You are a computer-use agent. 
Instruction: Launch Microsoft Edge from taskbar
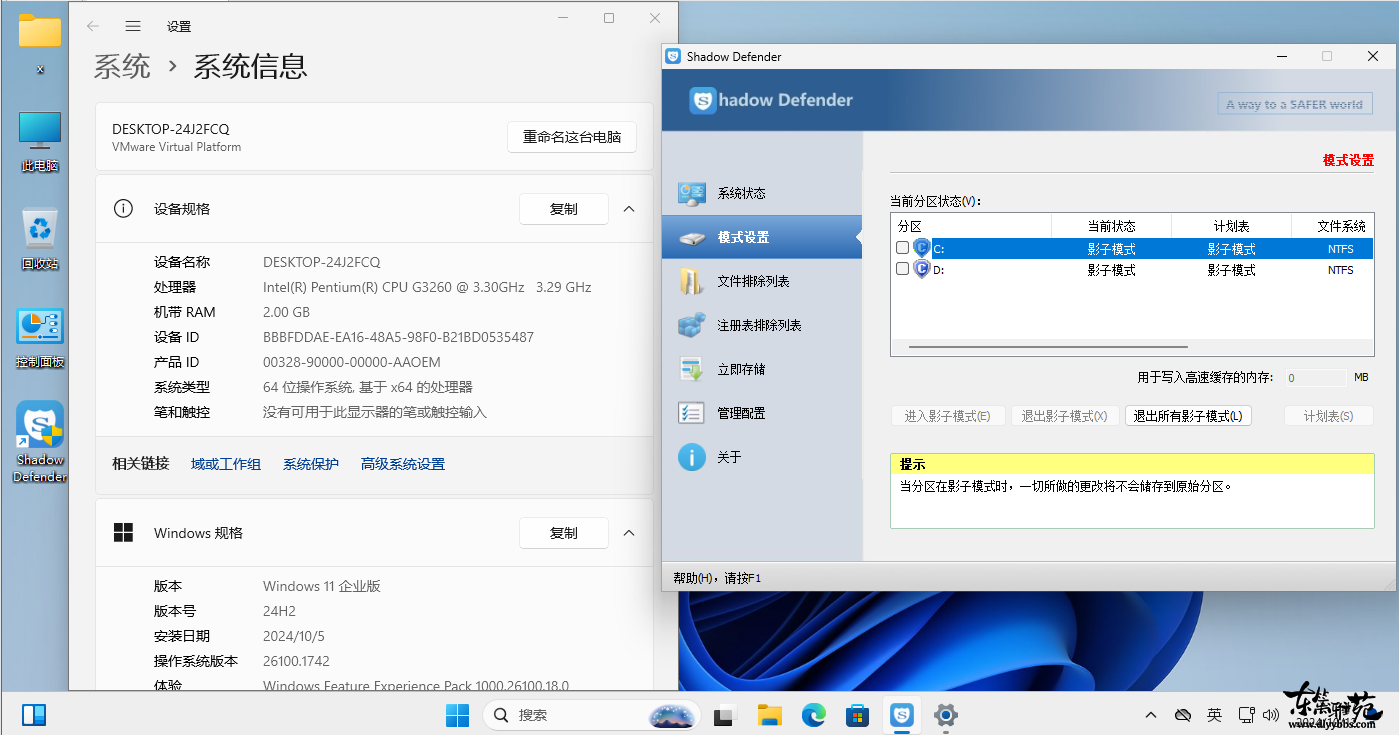(813, 715)
